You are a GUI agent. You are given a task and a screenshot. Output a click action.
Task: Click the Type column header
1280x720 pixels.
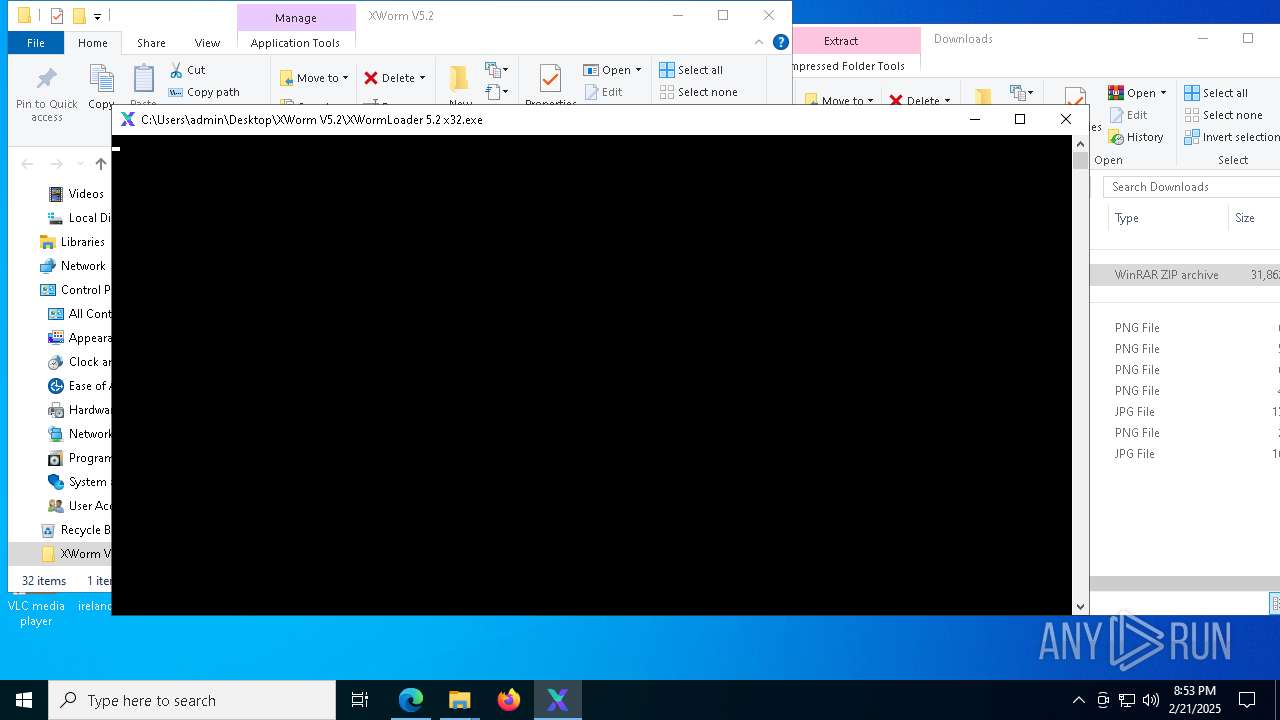(1168, 218)
